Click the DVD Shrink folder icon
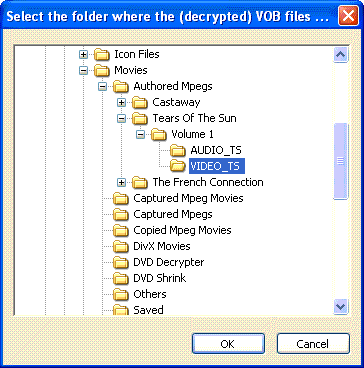This screenshot has width=364, height=368. [x=121, y=279]
